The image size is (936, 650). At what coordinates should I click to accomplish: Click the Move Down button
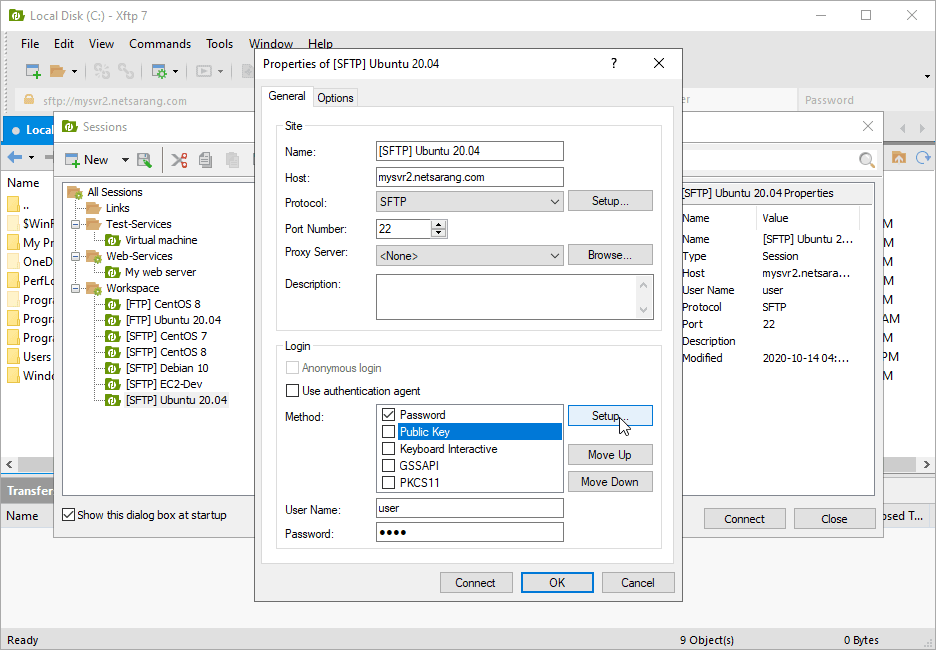coord(610,482)
